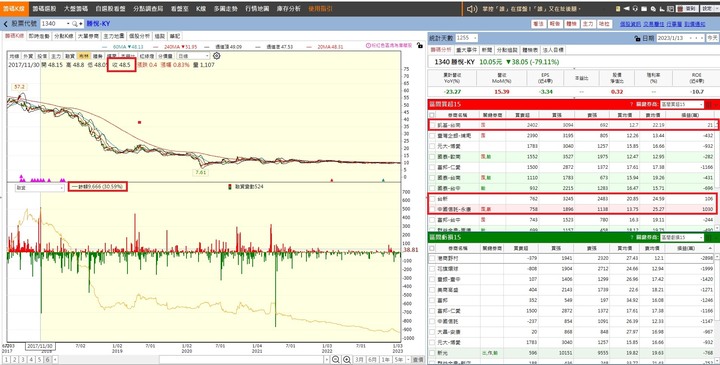Click the left arrow of chart scrollbar
The height and width of the screenshot is (365, 720).
(x=56, y=359)
